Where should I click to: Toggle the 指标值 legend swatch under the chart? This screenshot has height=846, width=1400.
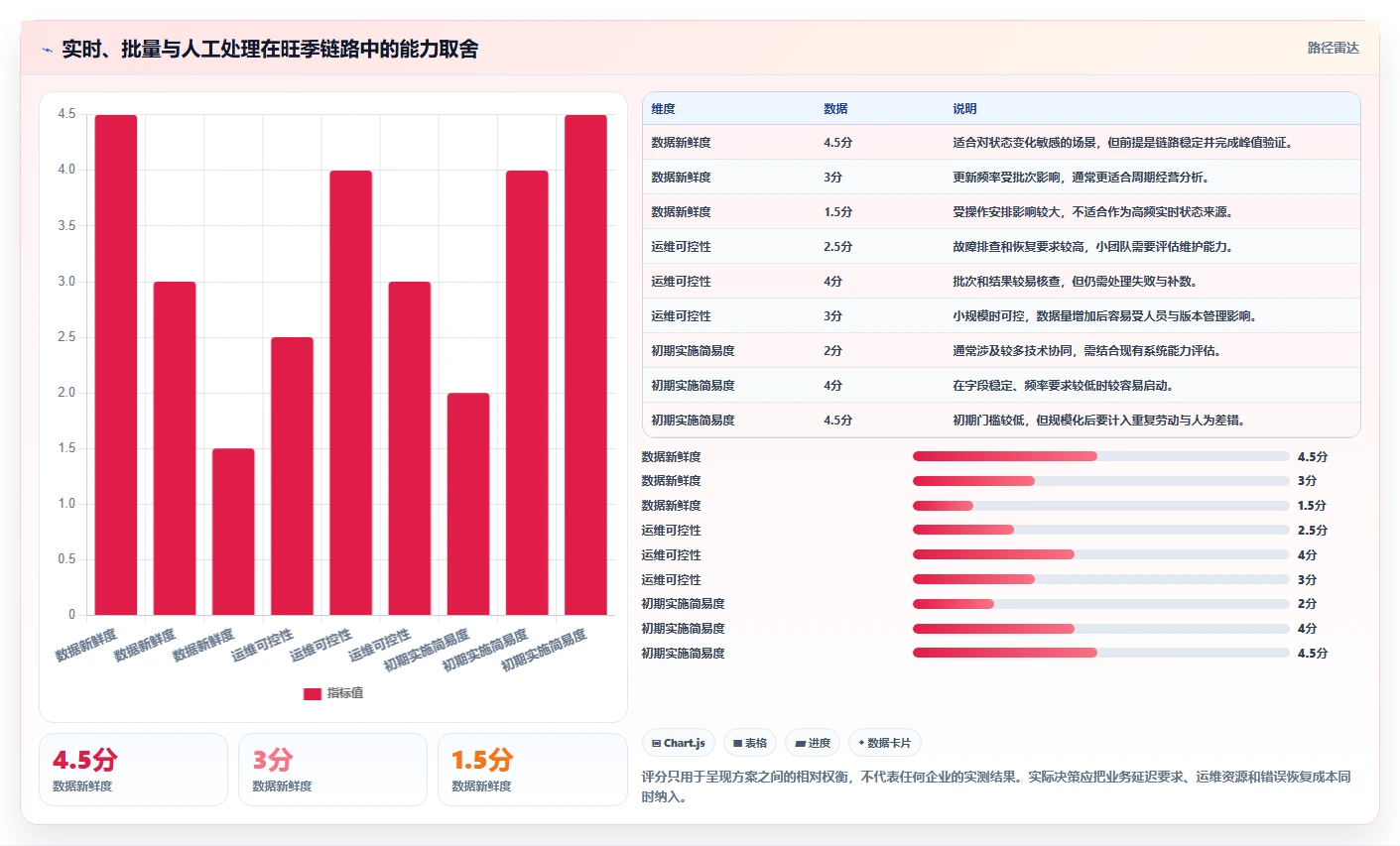click(x=313, y=693)
